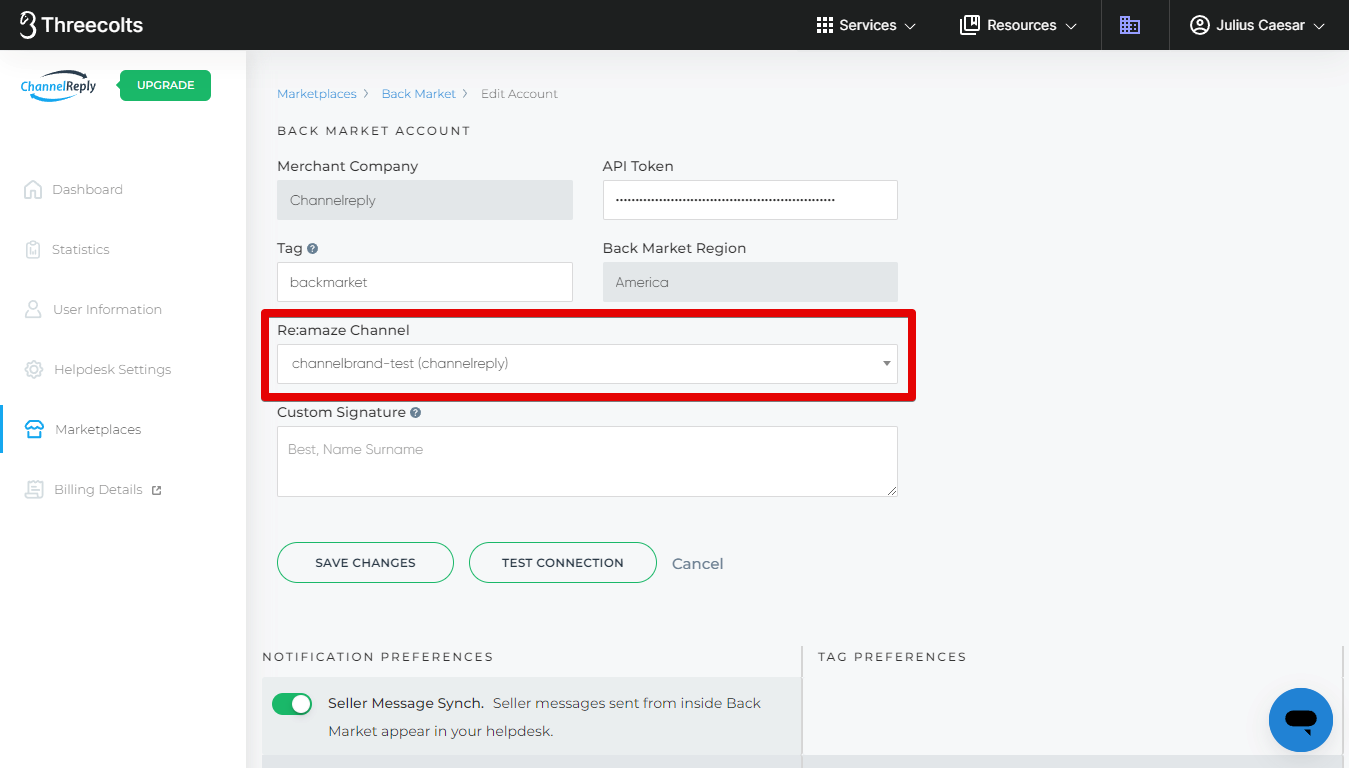
Task: Click the ChannelReply logo
Action: 59,85
